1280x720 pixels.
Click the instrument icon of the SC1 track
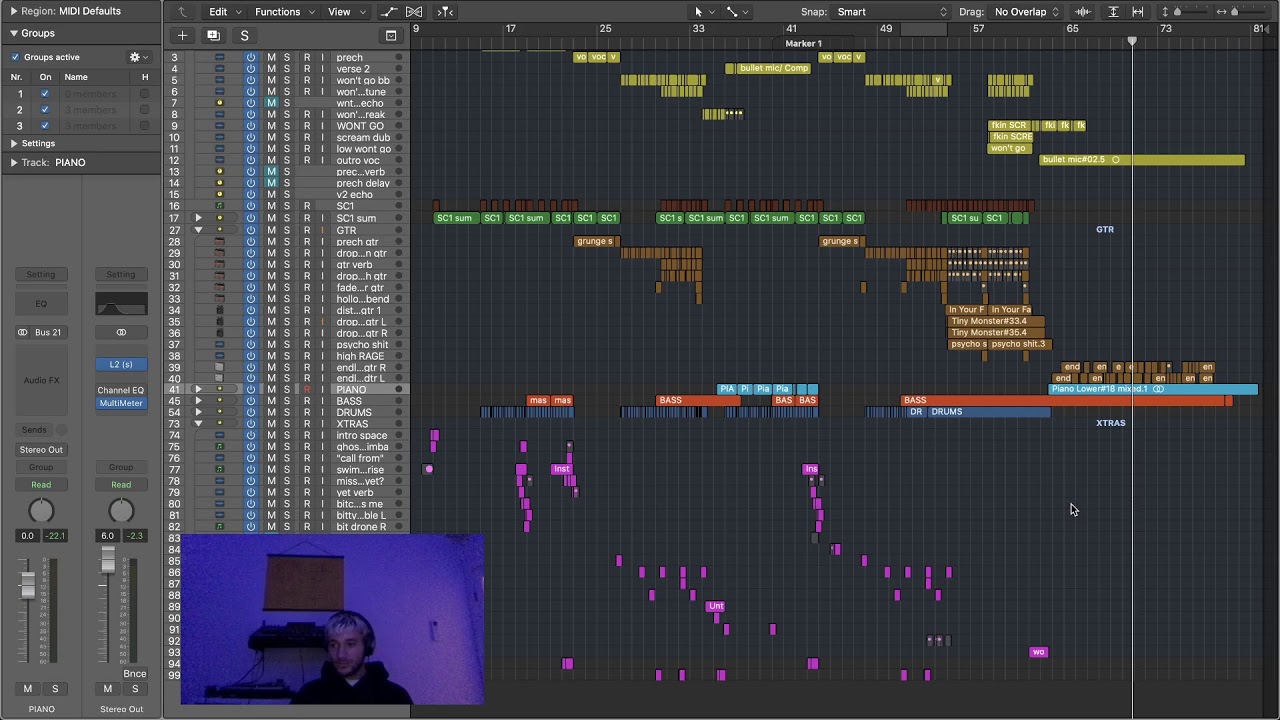click(x=220, y=206)
